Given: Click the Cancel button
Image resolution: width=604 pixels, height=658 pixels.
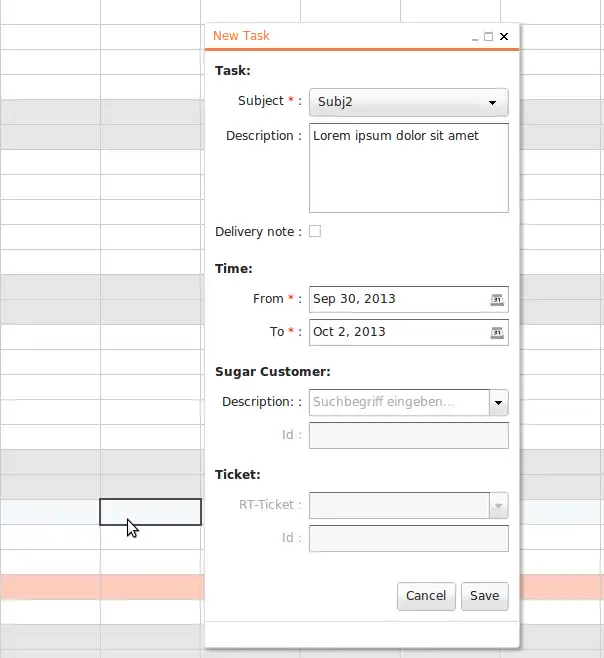Looking at the screenshot, I should click(426, 596).
